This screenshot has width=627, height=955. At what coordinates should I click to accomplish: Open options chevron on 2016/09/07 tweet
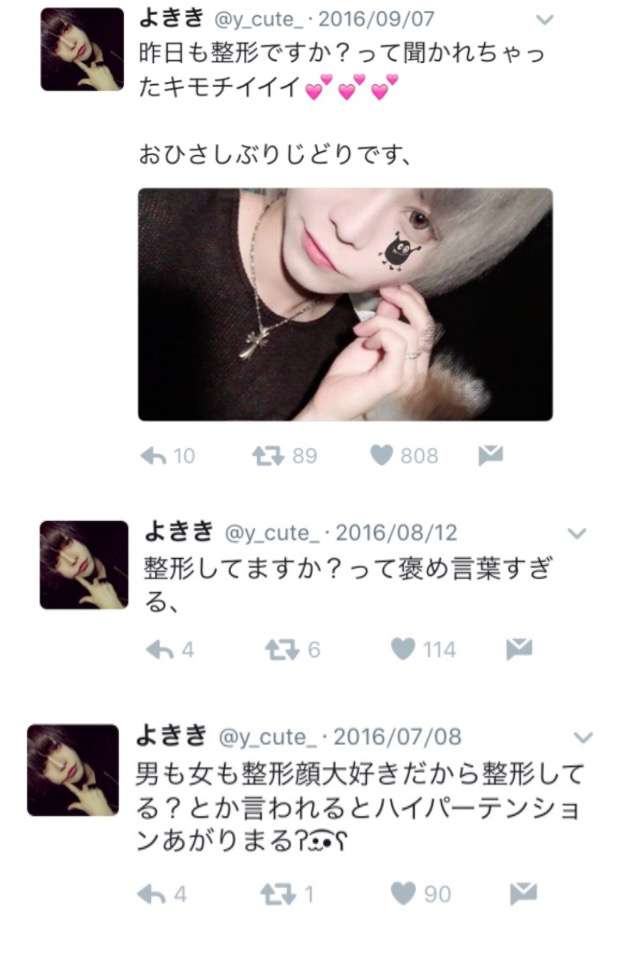[544, 20]
